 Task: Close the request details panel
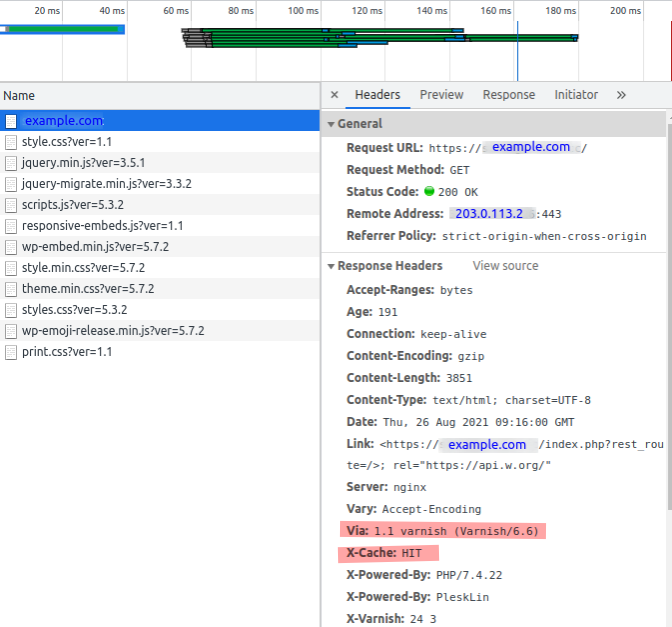coord(335,95)
